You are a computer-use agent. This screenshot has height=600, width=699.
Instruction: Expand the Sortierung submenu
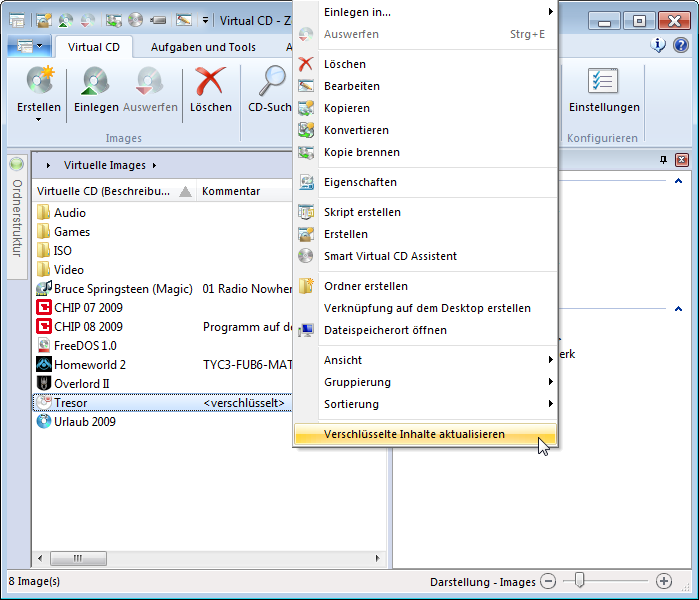pos(425,404)
